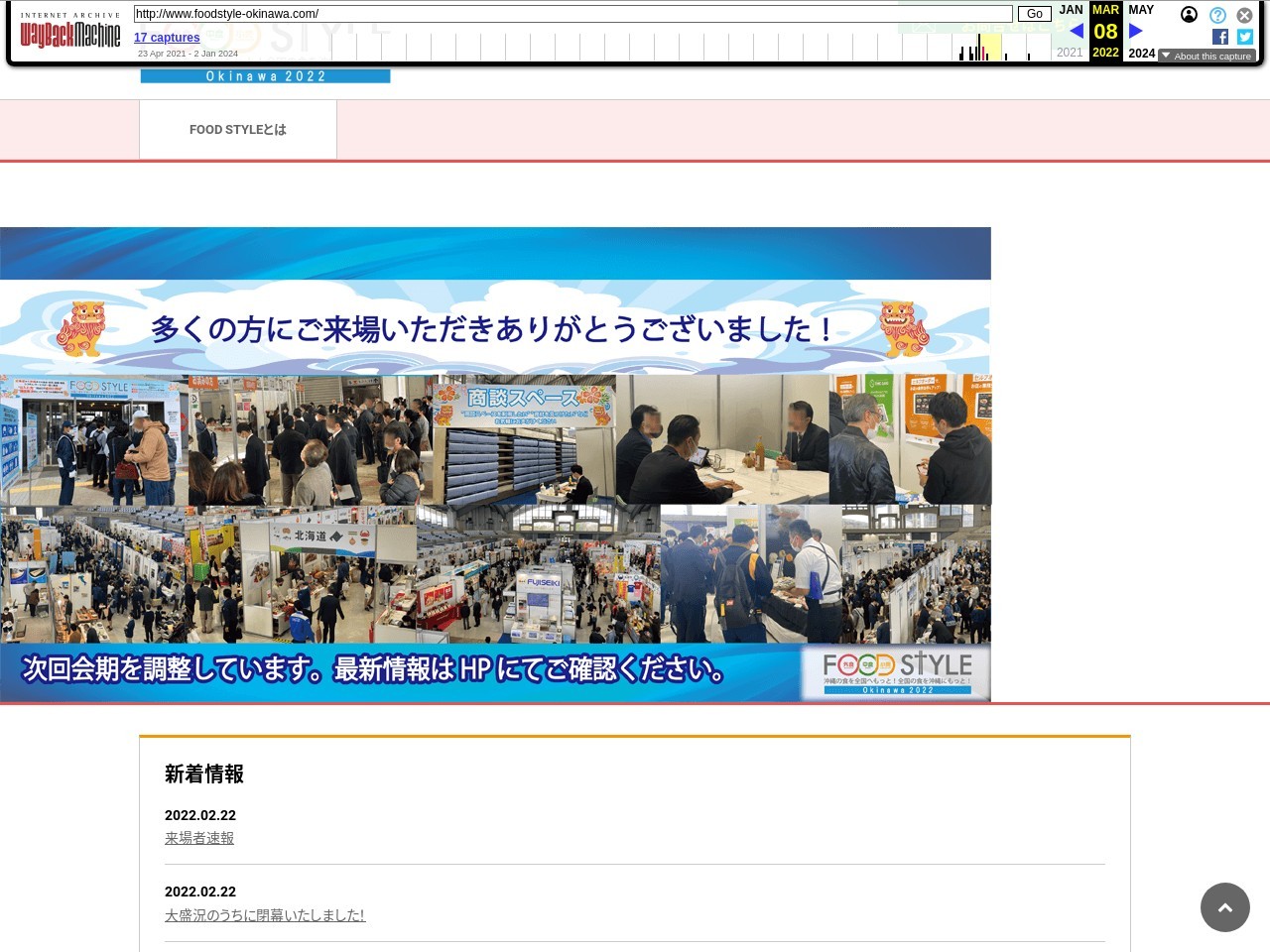This screenshot has height=952, width=1270.
Task: Expand About this capture dropdown
Action: (x=1206, y=56)
